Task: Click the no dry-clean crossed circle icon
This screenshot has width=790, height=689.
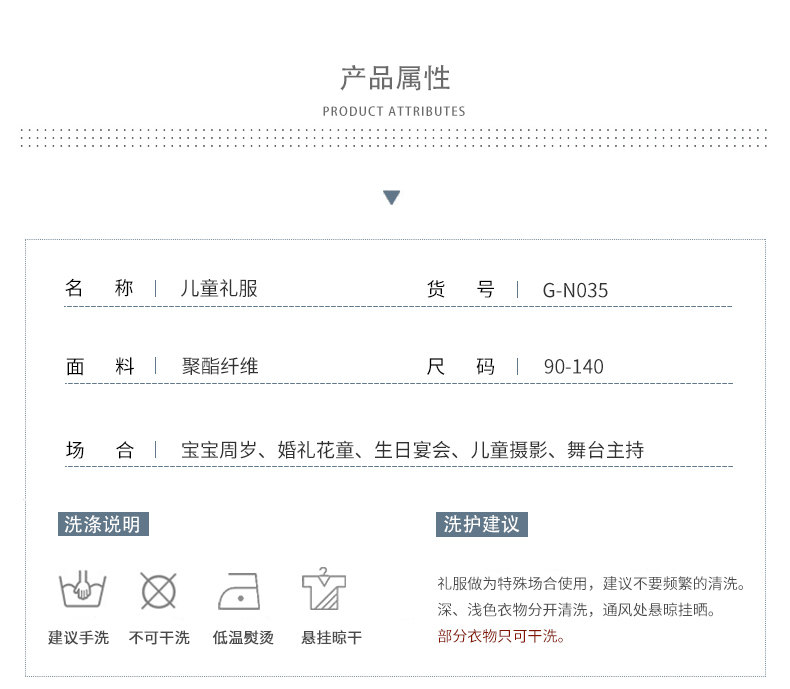Action: (159, 591)
